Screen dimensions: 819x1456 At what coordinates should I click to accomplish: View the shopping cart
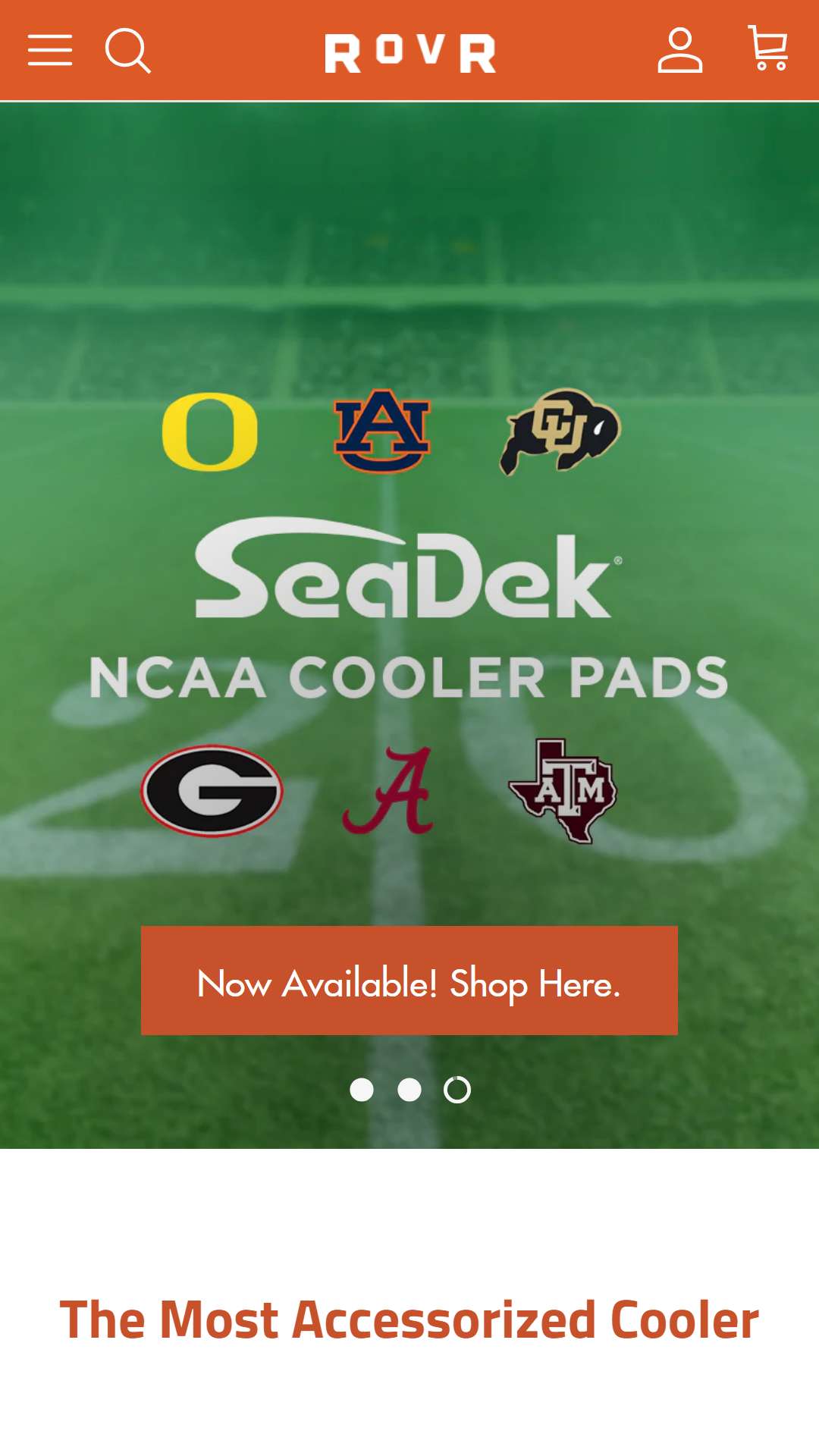point(768,49)
